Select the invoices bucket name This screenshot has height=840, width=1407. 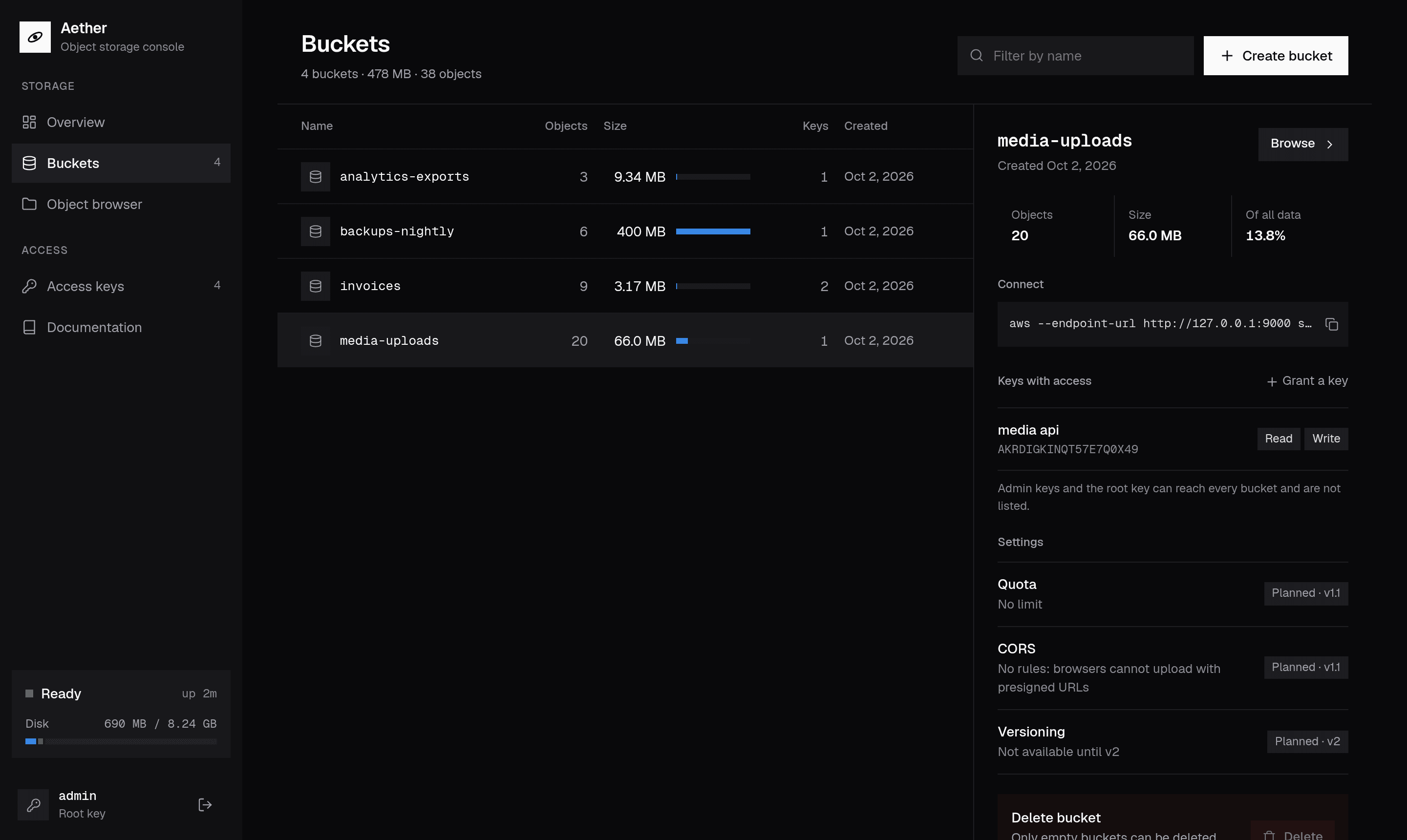[370, 286]
